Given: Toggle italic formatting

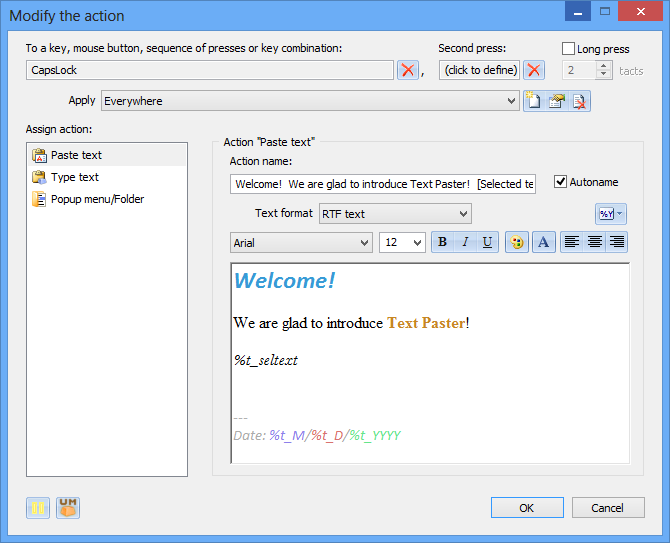Looking at the screenshot, I should click(x=465, y=242).
